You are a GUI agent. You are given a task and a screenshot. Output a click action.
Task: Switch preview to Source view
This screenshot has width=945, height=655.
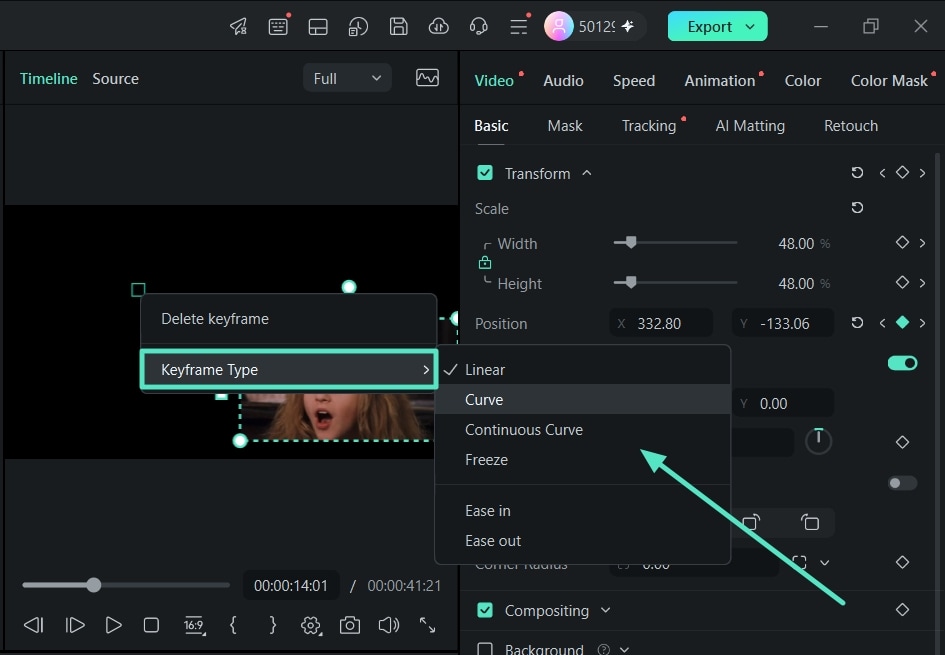tap(115, 78)
